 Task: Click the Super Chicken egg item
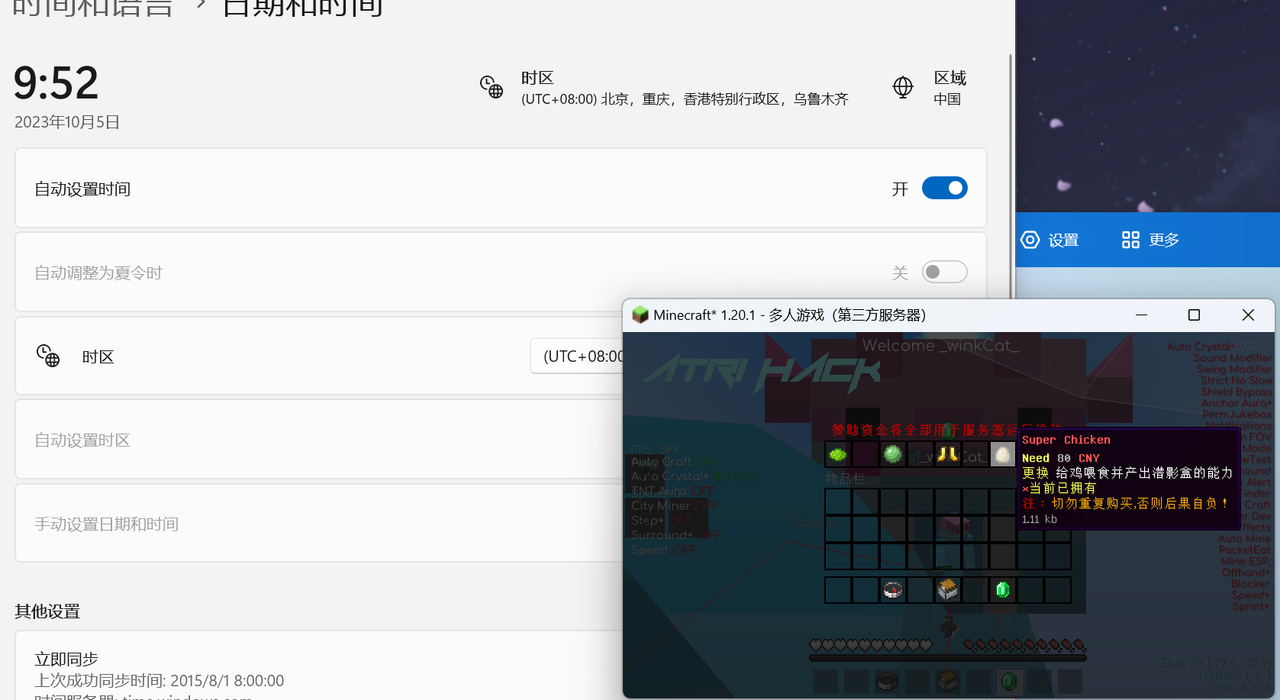1002,455
